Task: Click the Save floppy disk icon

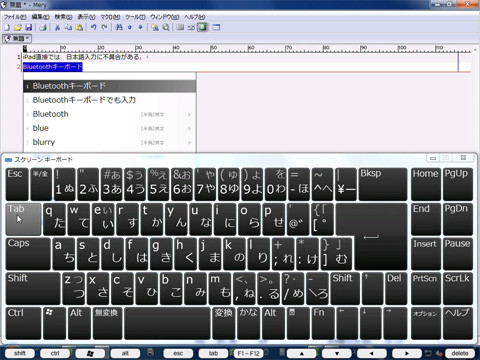Action: click(29, 27)
